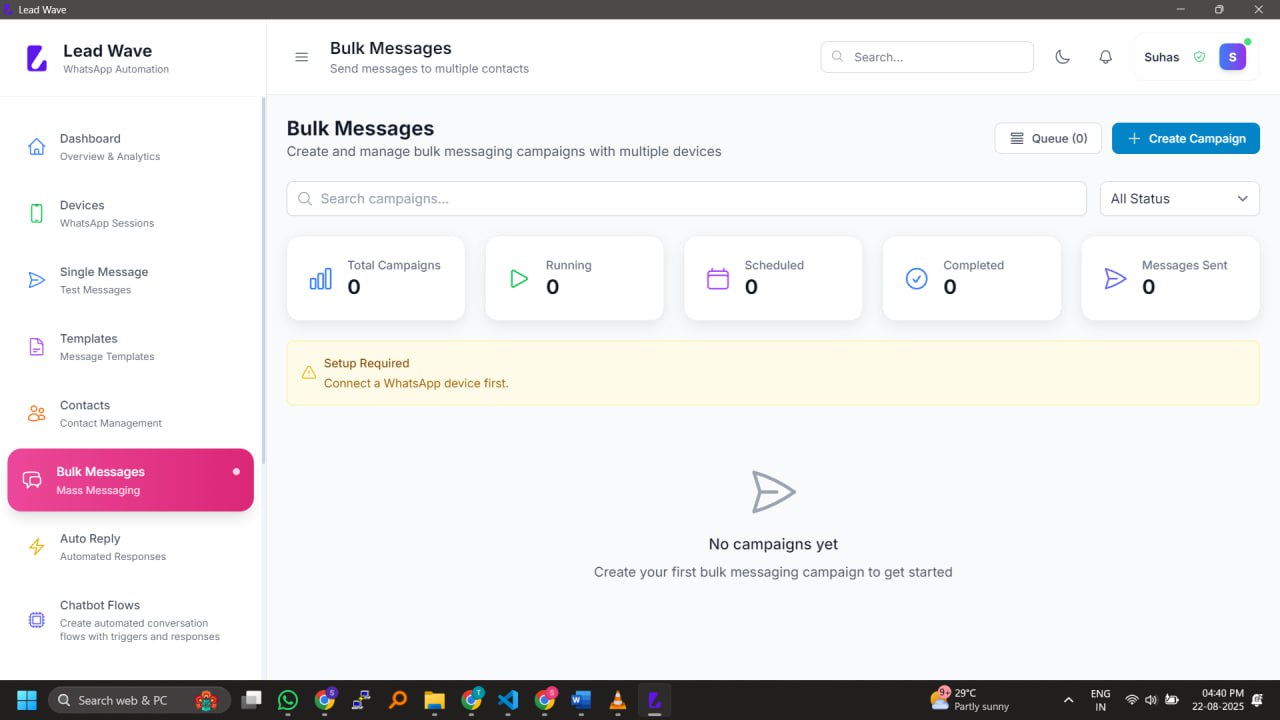Click the Total Campaigns bar chart icon
This screenshot has height=720, width=1280.
(x=320, y=279)
